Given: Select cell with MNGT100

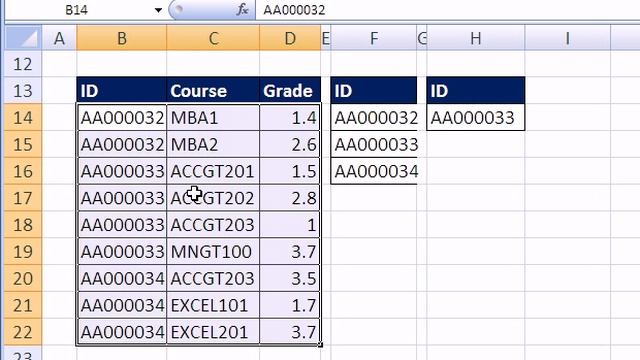Looking at the screenshot, I should 213,251.
